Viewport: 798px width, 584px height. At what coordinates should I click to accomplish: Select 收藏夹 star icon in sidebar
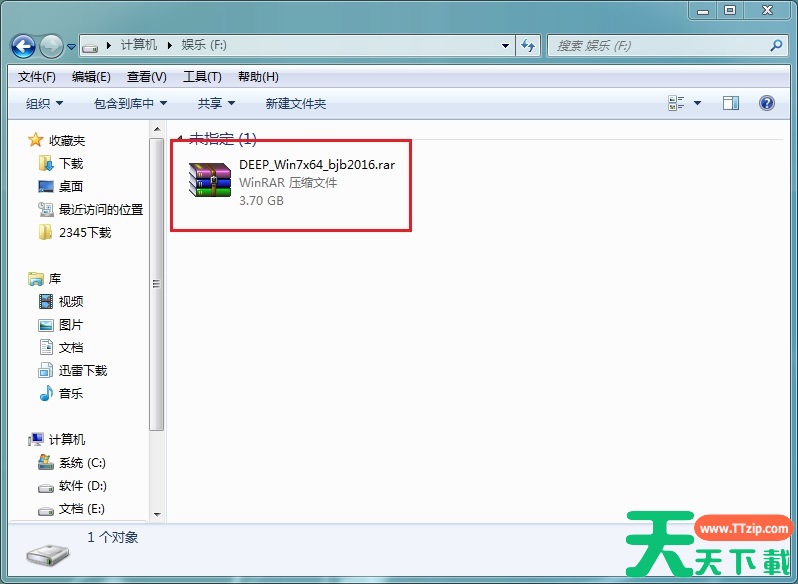35,140
